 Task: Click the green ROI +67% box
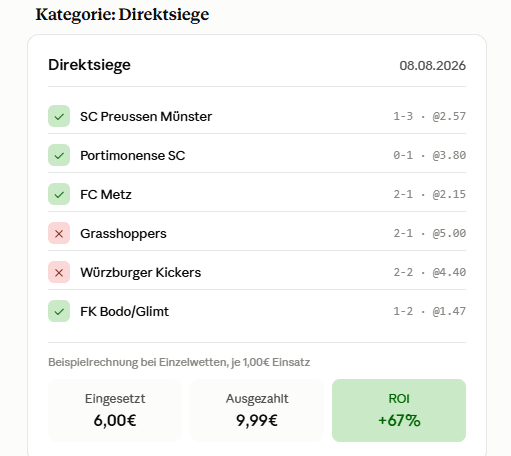(399, 410)
